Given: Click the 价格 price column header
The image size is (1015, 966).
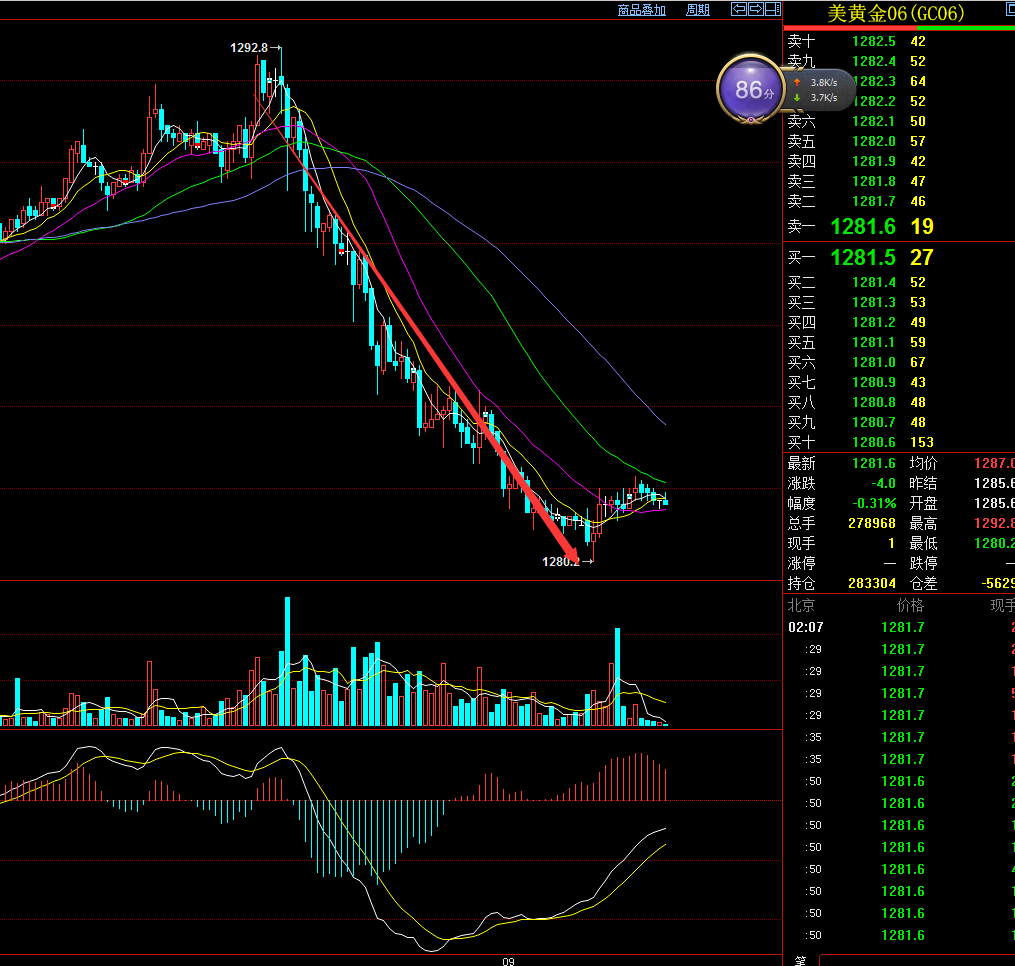Looking at the screenshot, I should pos(910,606).
